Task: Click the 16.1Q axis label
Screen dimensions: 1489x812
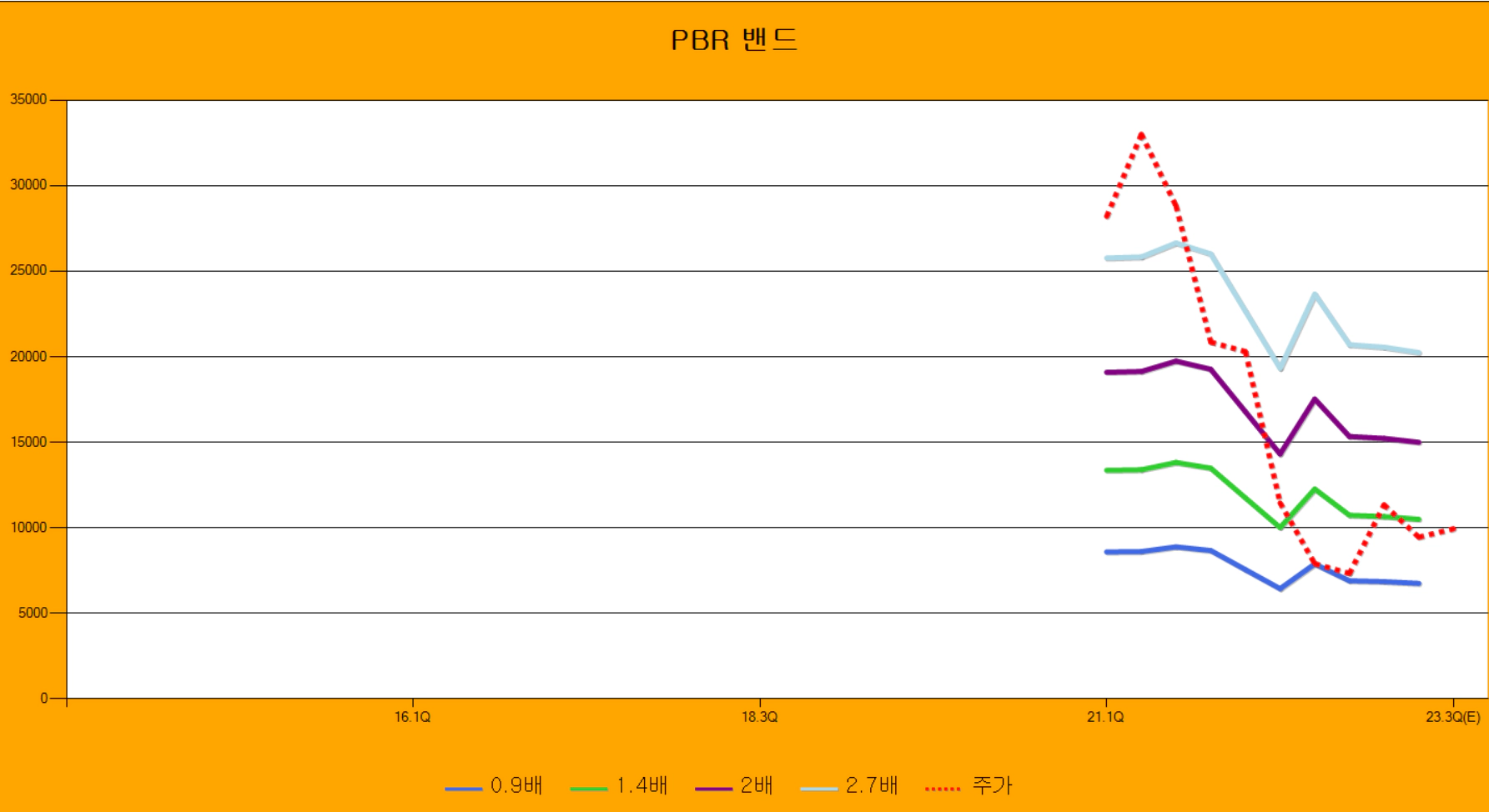Action: pyautogui.click(x=413, y=715)
